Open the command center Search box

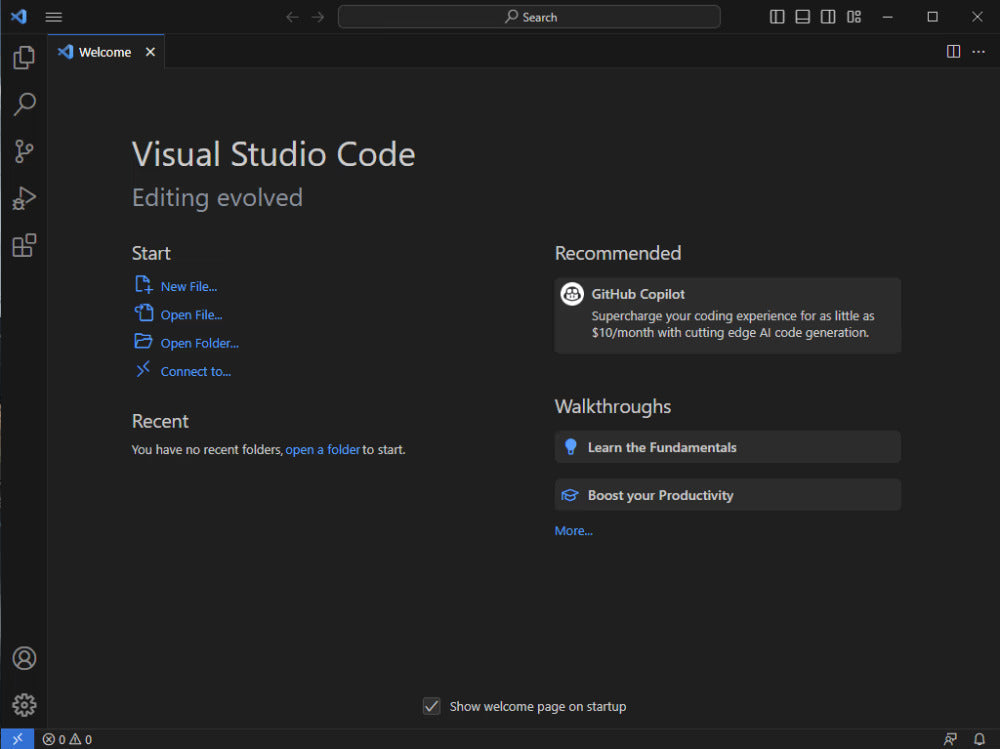coord(529,16)
